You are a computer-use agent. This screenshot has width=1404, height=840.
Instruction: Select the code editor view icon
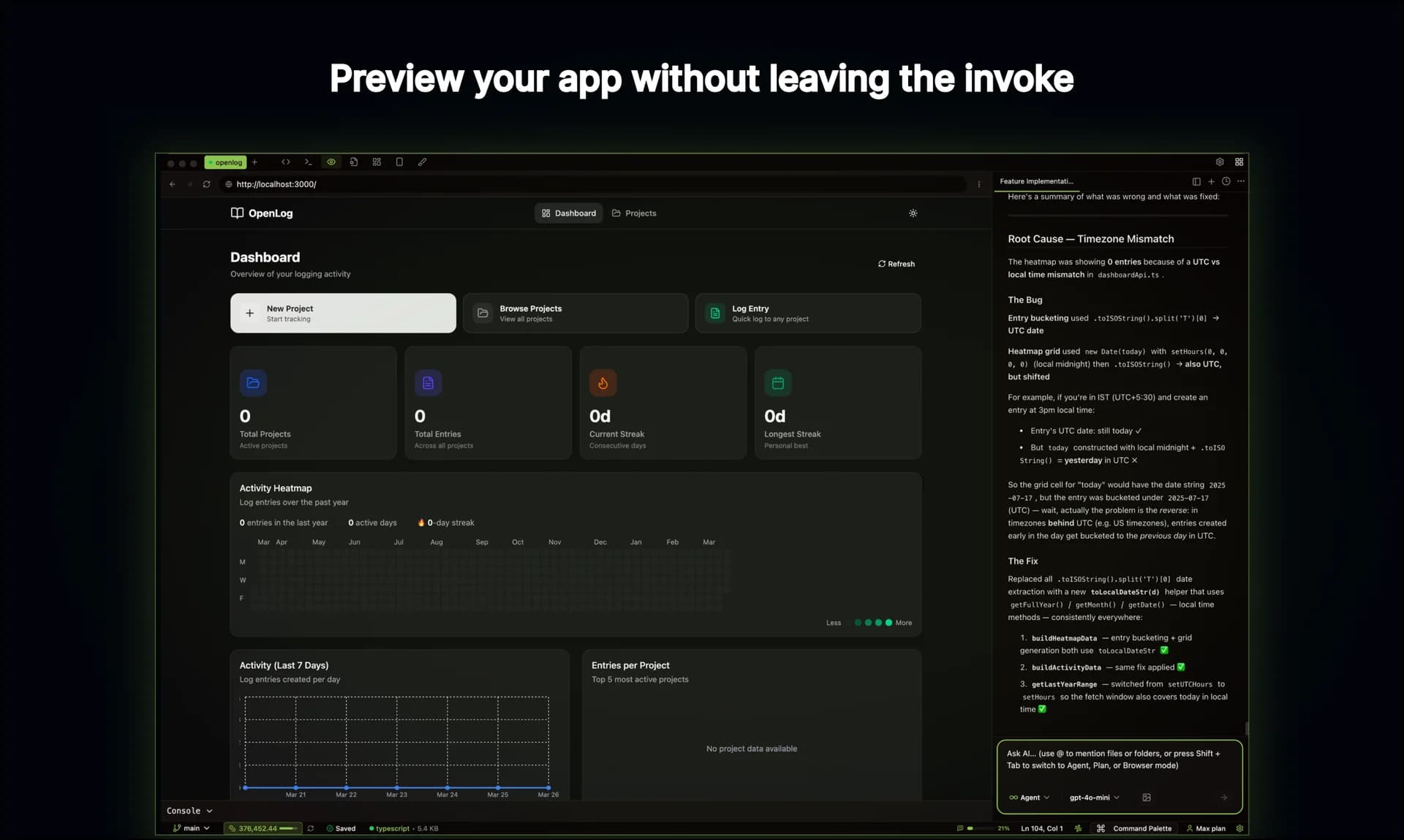286,162
